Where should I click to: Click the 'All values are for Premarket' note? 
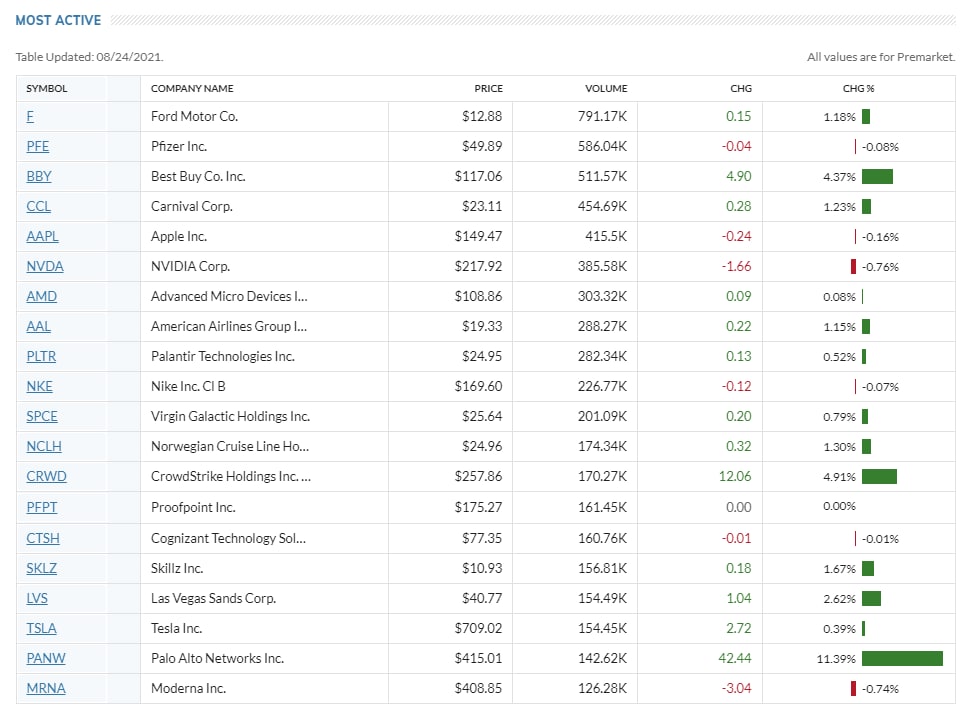point(881,57)
